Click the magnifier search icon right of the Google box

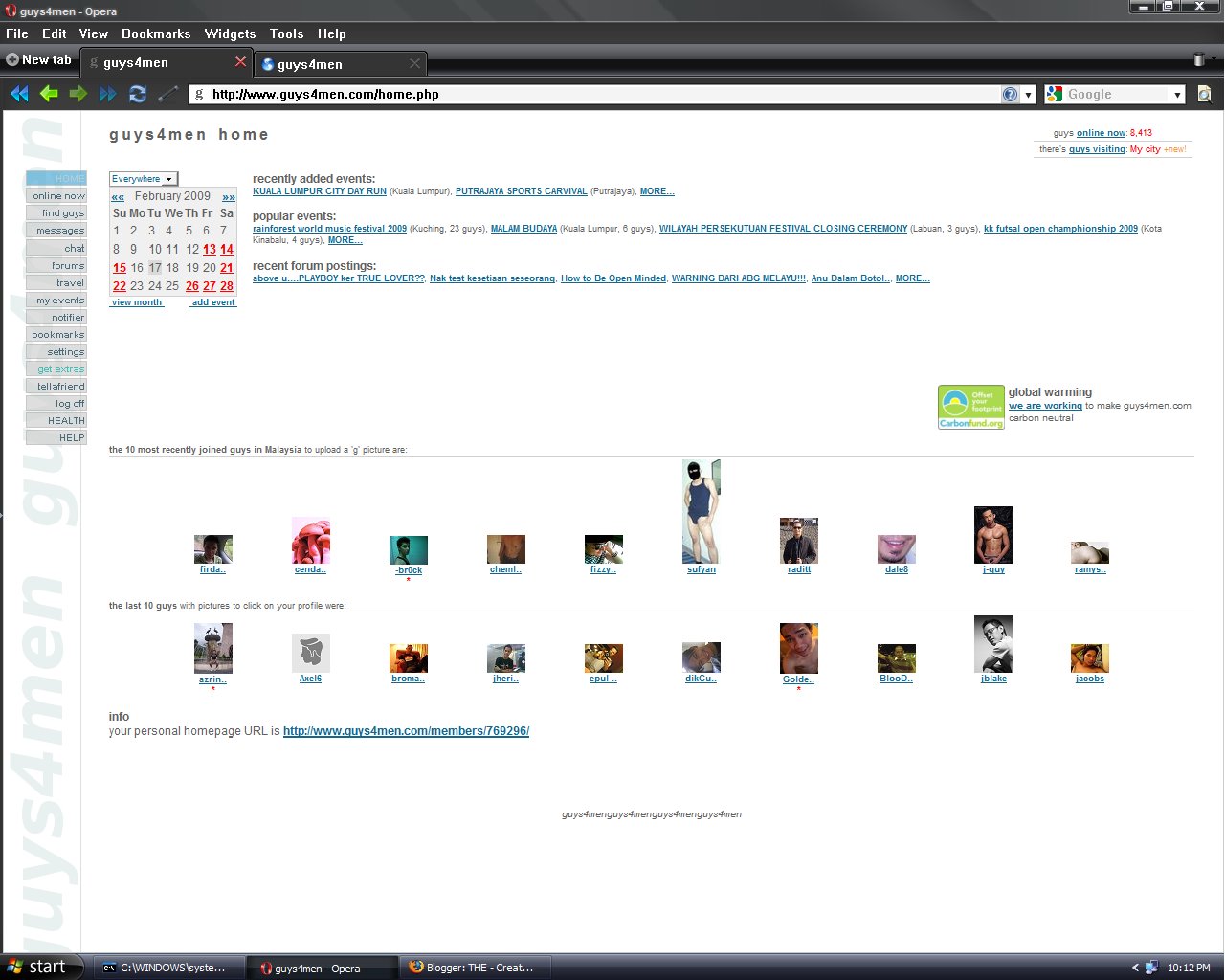pyautogui.click(x=1204, y=94)
